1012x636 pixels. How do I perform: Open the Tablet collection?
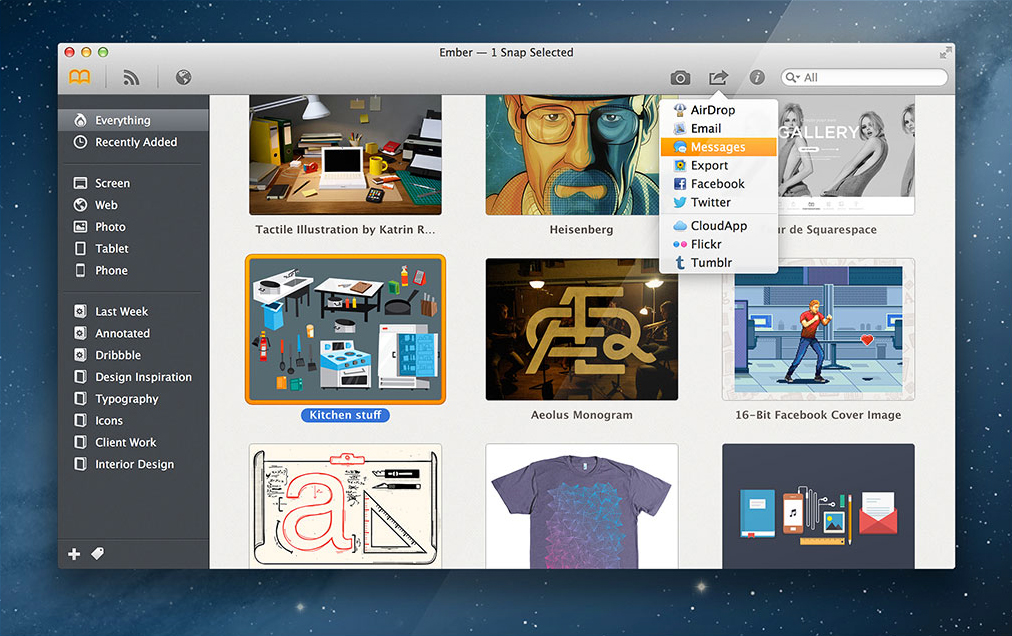click(x=133, y=249)
